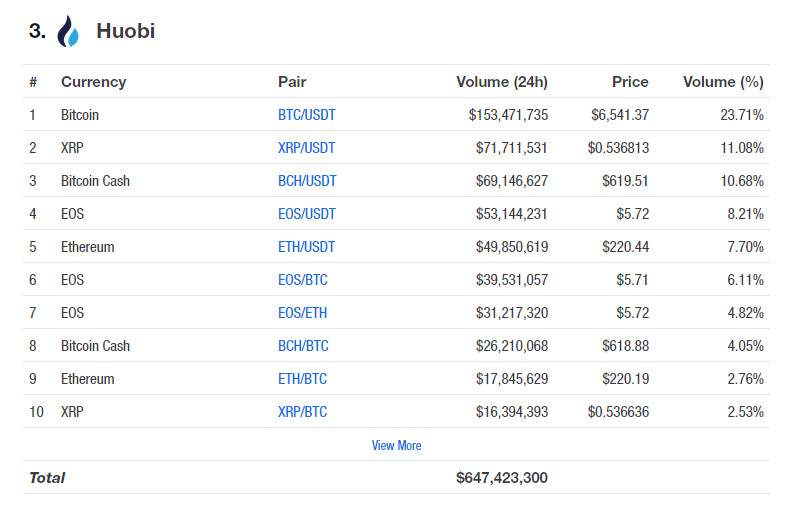Click the 2.76% volume share
The width and height of the screenshot is (799, 518).
pos(745,379)
